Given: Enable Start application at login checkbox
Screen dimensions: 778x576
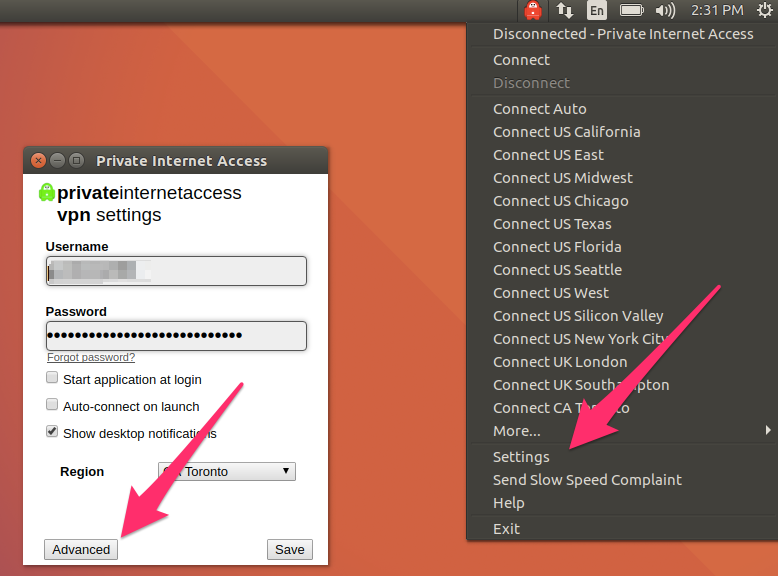Looking at the screenshot, I should click(52, 378).
